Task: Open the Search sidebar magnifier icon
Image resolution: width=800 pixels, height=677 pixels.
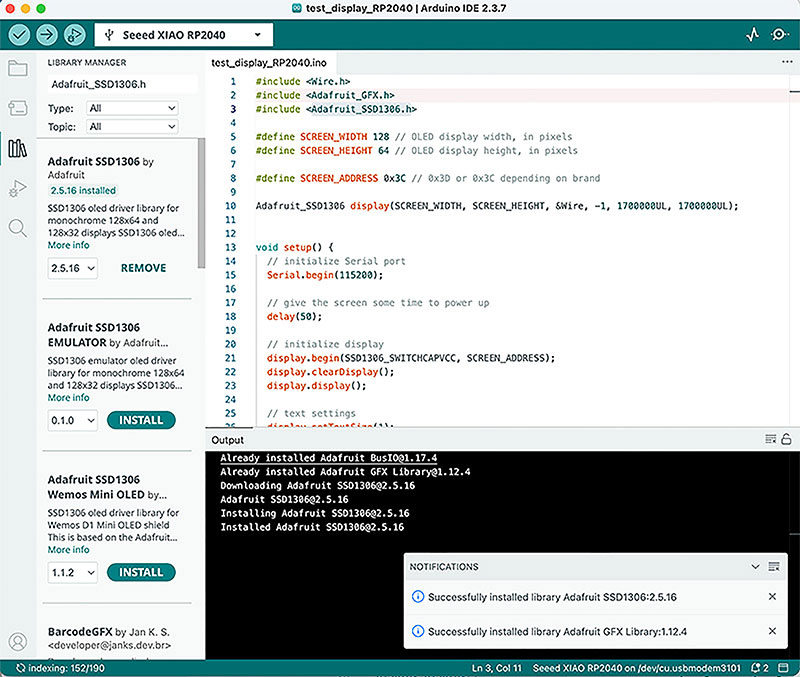Action: pyautogui.click(x=18, y=228)
